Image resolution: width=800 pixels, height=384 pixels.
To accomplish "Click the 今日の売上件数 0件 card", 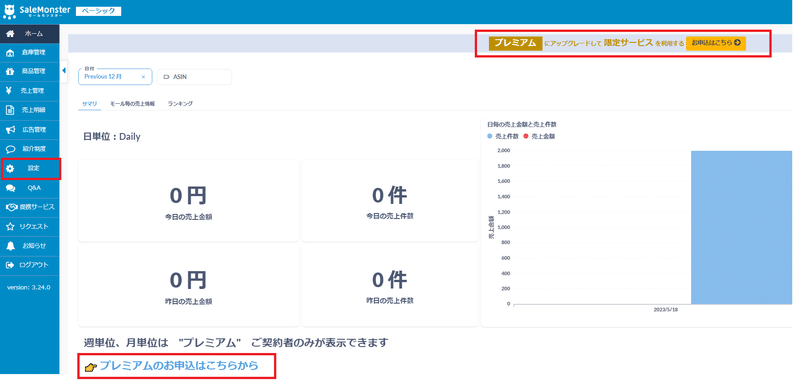I will click(390, 200).
